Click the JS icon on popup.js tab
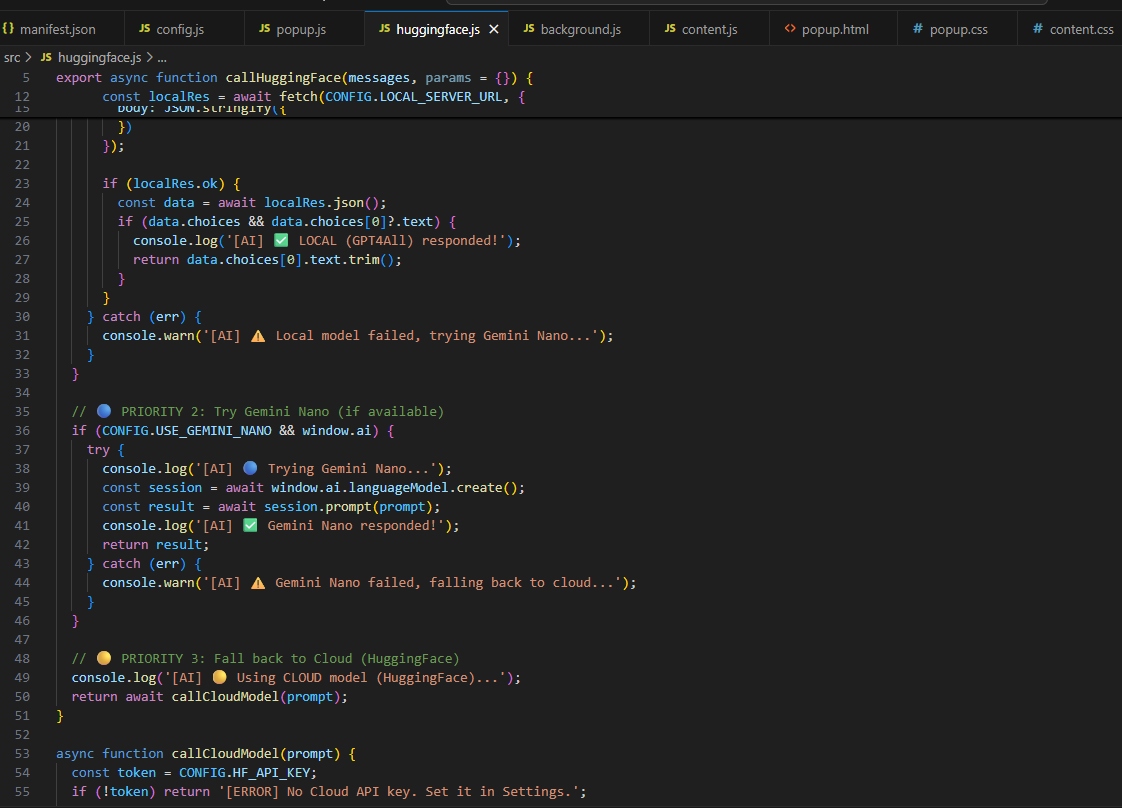 tap(265, 29)
